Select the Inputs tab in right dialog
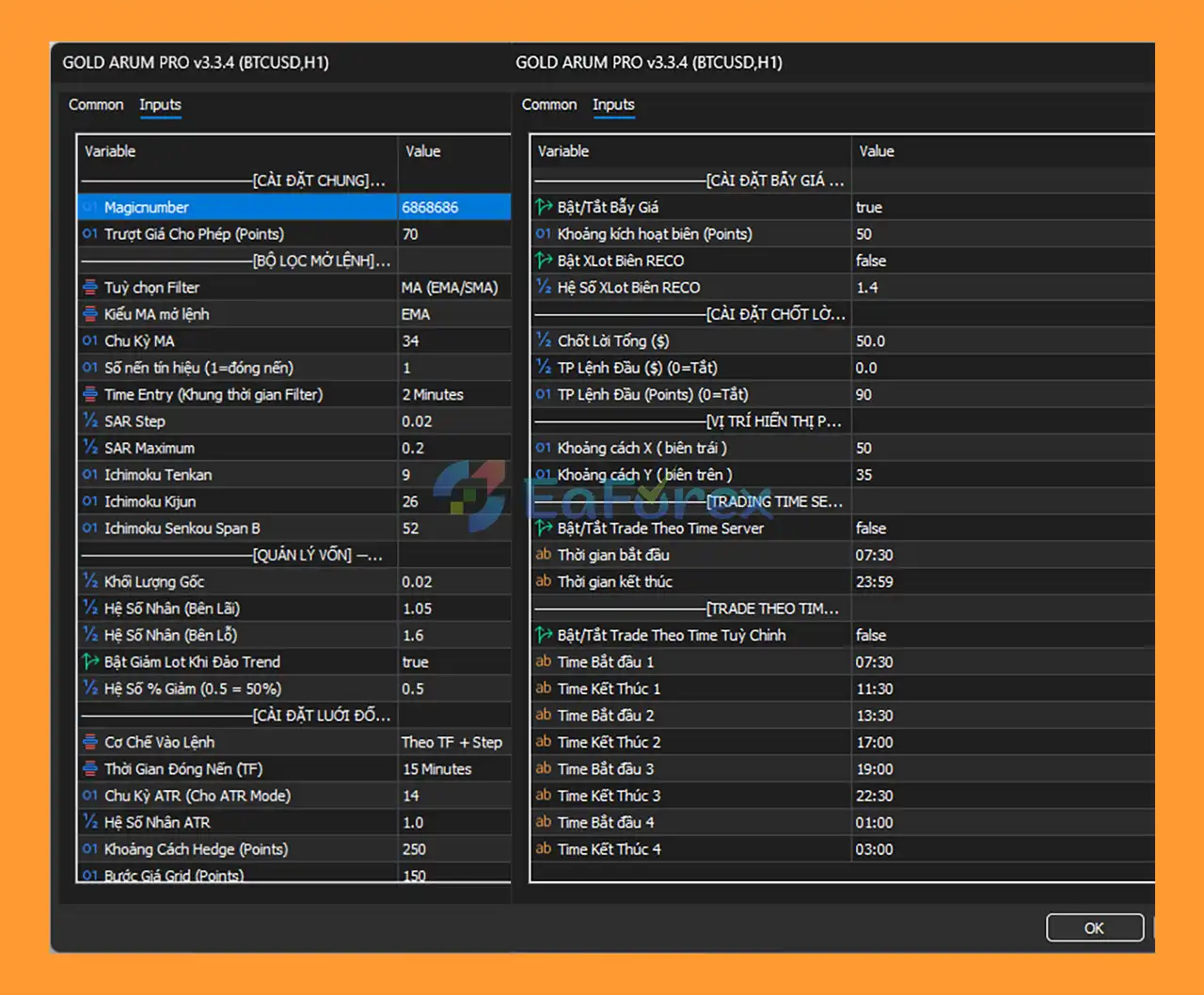Viewport: 1204px width, 995px height. click(x=613, y=104)
